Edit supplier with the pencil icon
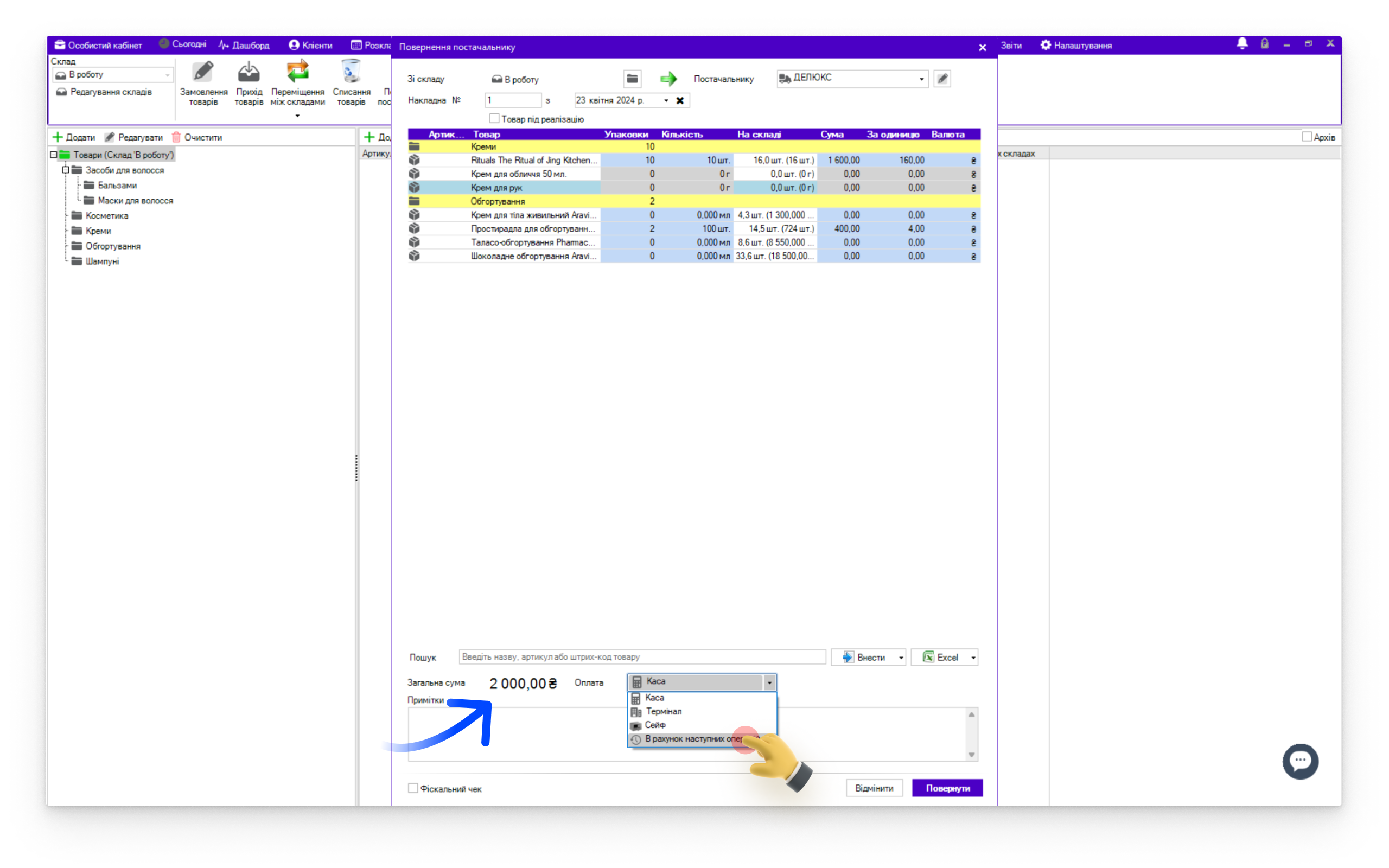This screenshot has height=868, width=1389. tap(942, 79)
